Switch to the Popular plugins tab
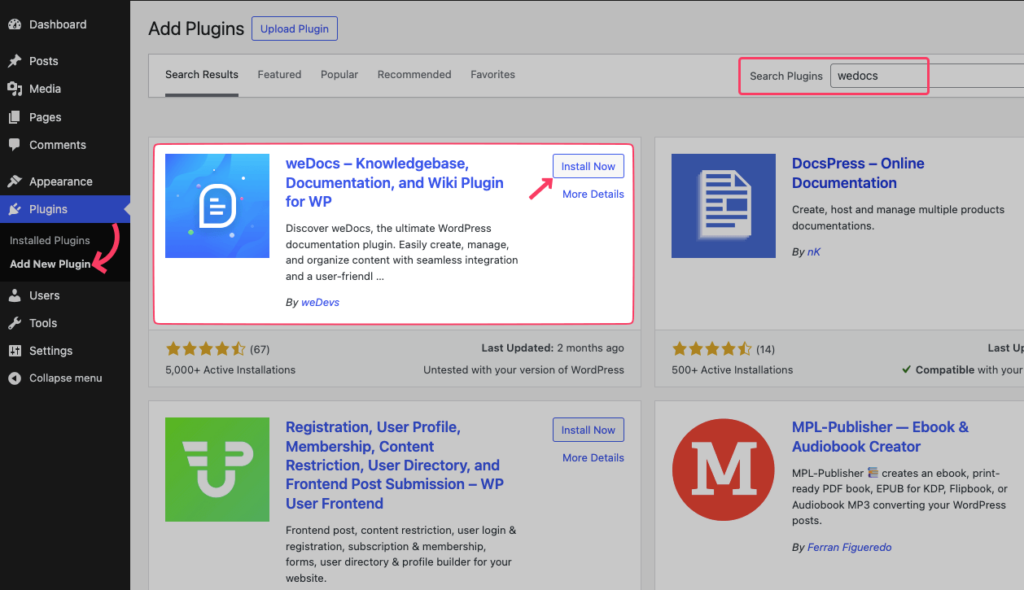Image resolution: width=1024 pixels, height=590 pixels. click(x=339, y=74)
